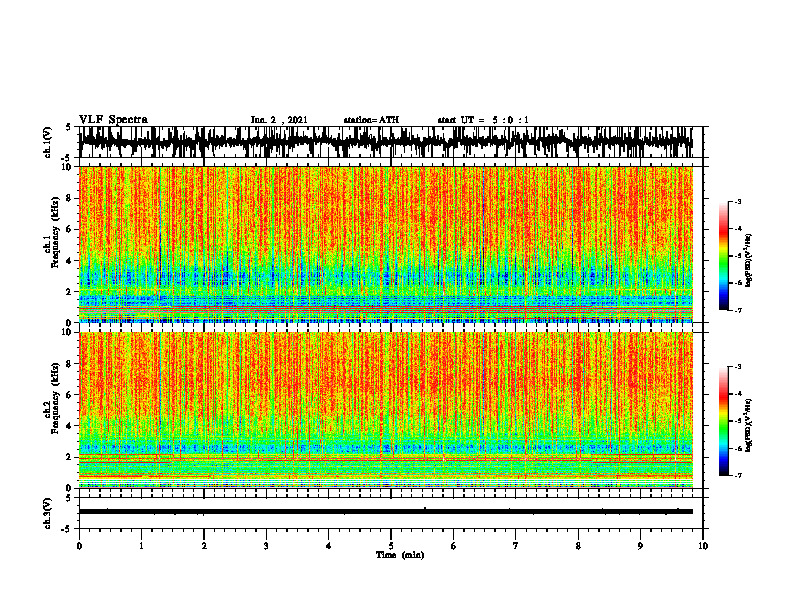This screenshot has height=612, width=792.
Task: Click the "VLF Spectra" plot title
Action: pyautogui.click(x=113, y=120)
